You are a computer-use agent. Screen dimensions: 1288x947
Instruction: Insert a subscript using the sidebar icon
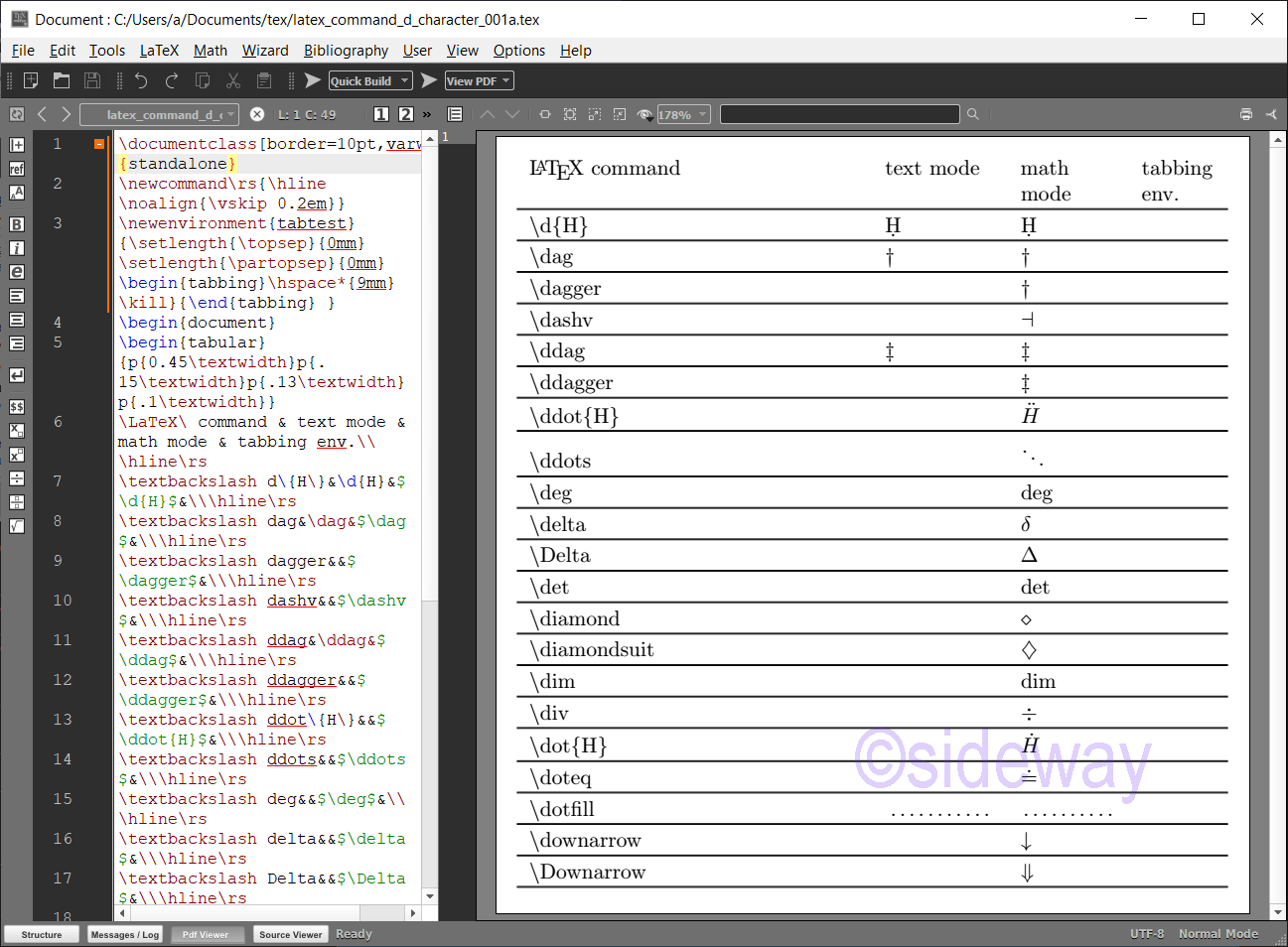[16, 430]
